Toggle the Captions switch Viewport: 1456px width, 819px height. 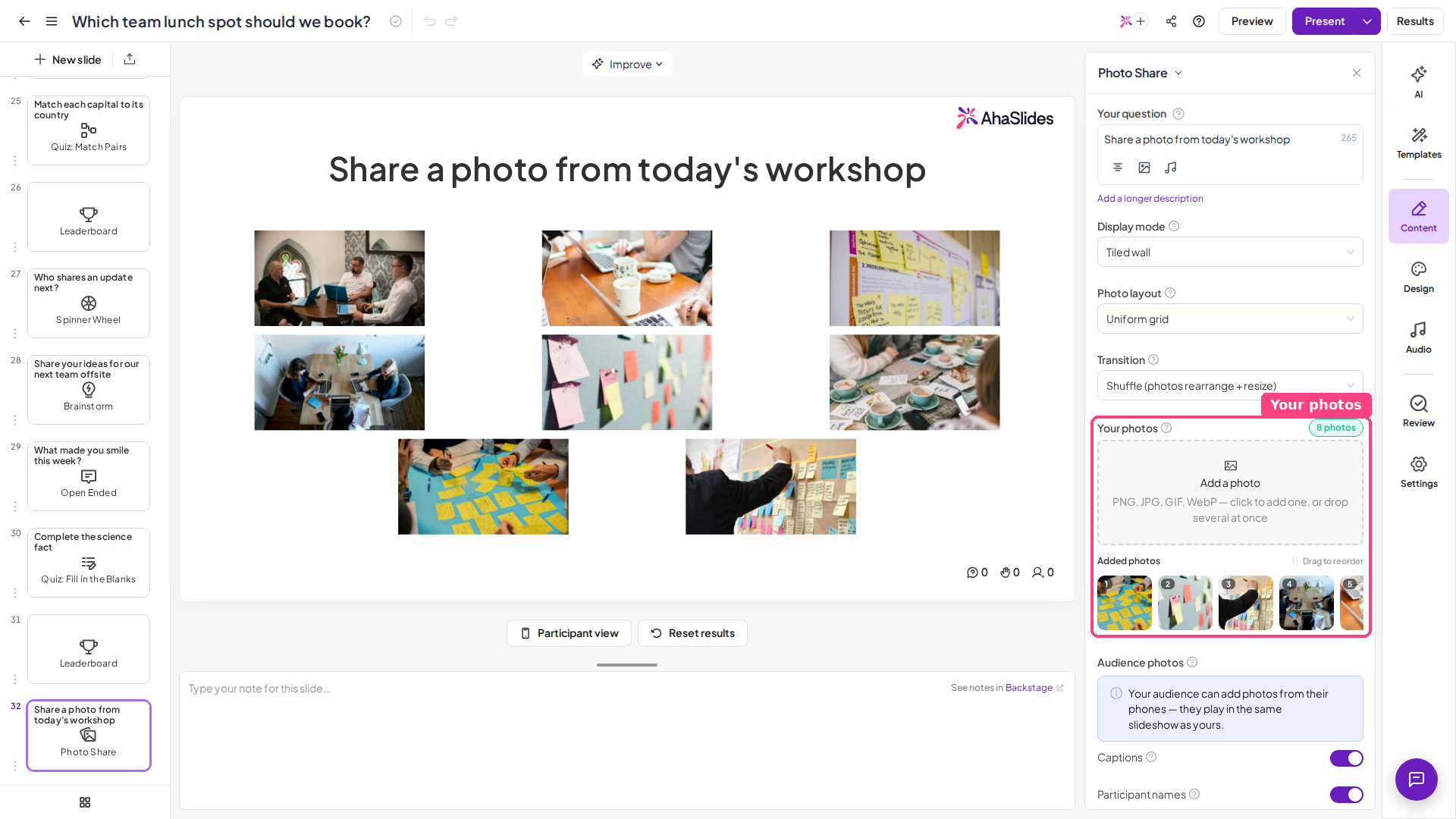coord(1346,758)
